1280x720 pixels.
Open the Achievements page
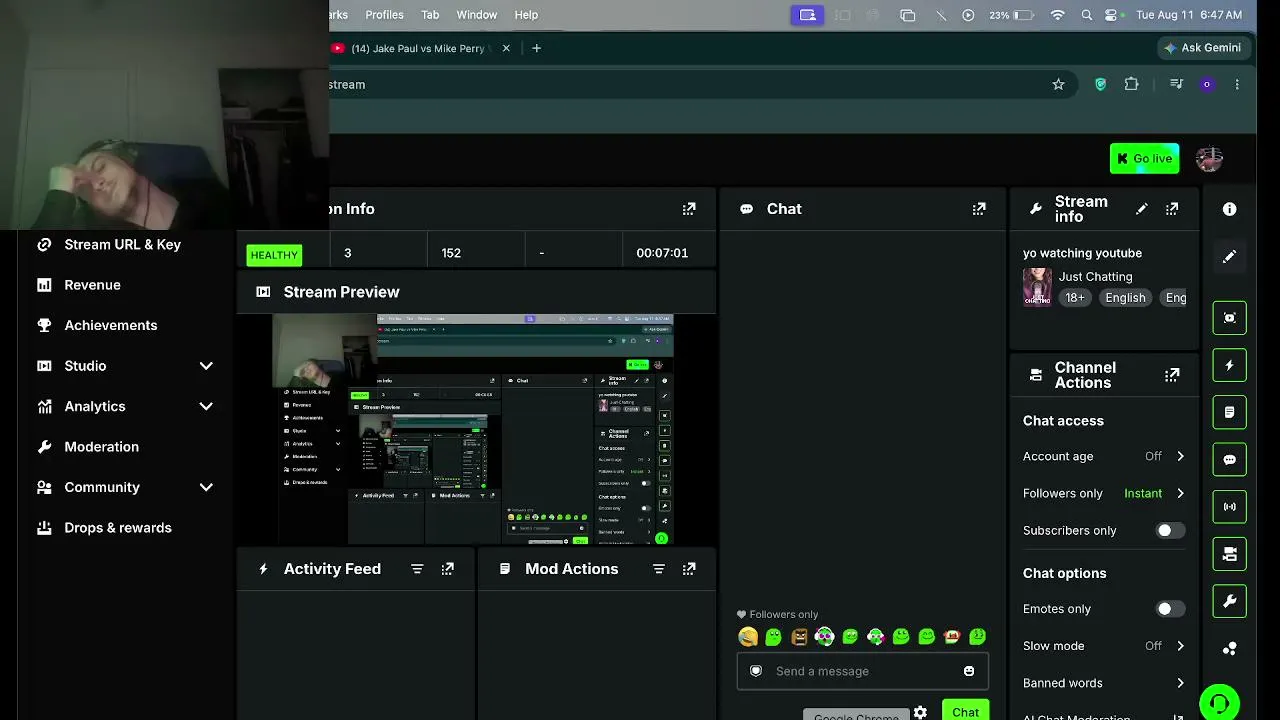pyautogui.click(x=110, y=325)
